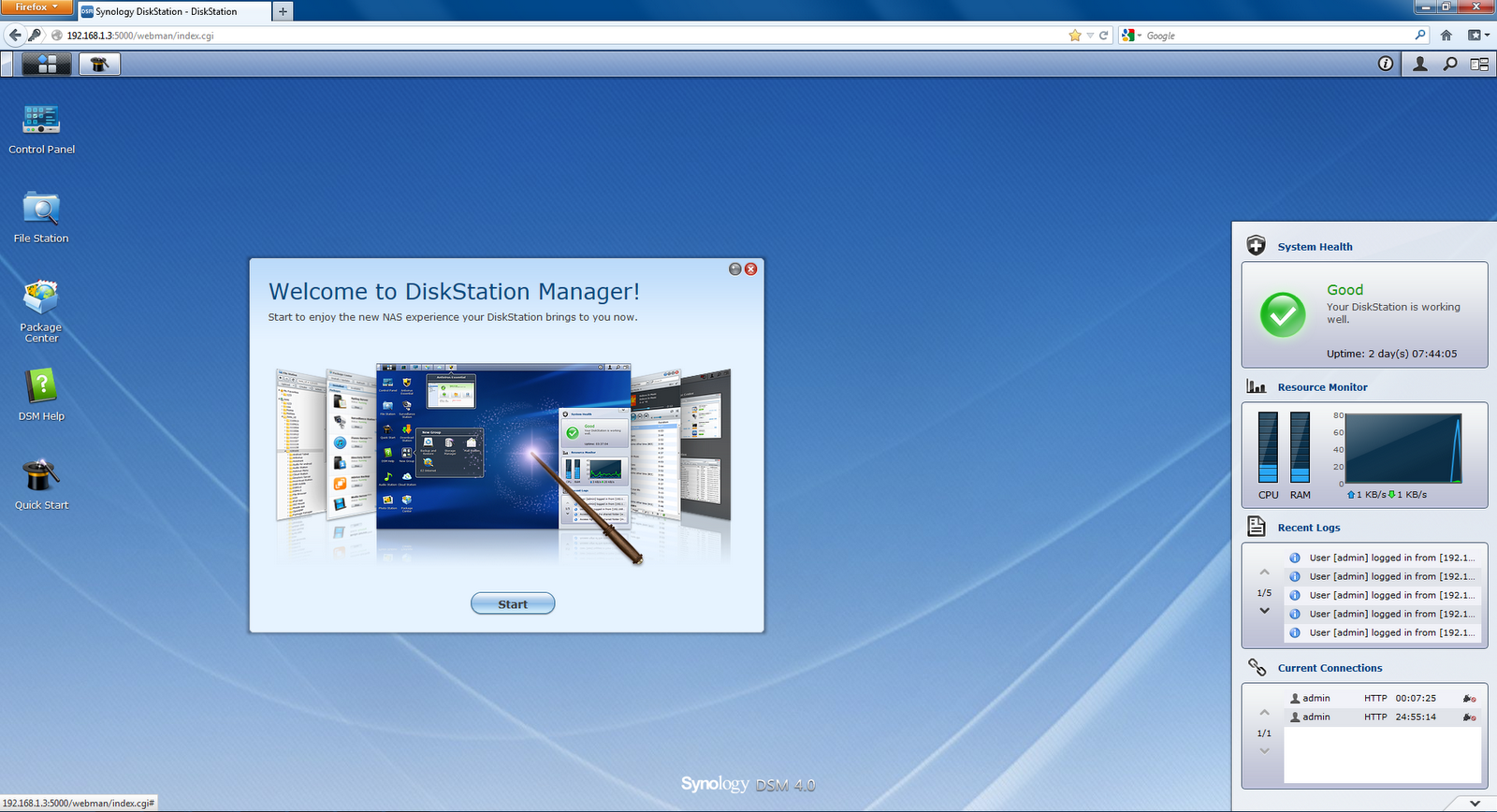Collapse the widget panel with bottom chevron

coord(1475,803)
